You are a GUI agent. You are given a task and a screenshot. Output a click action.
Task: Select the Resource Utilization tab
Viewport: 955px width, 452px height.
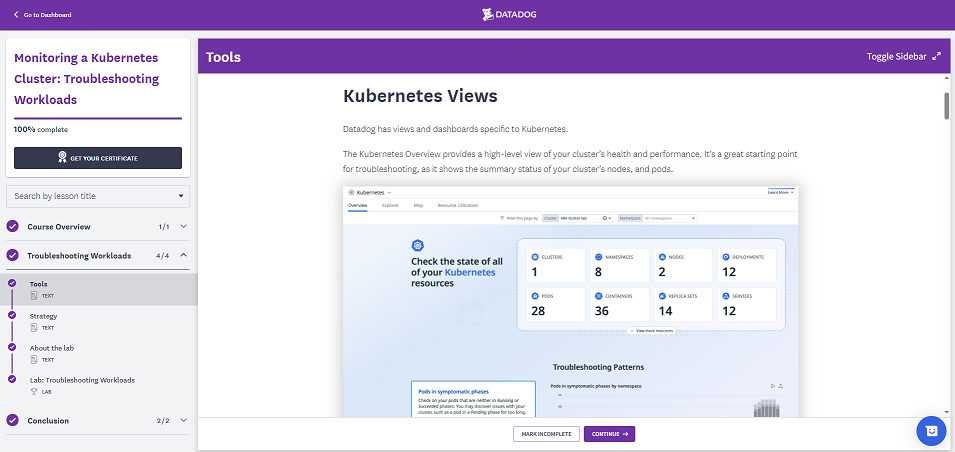(x=457, y=205)
